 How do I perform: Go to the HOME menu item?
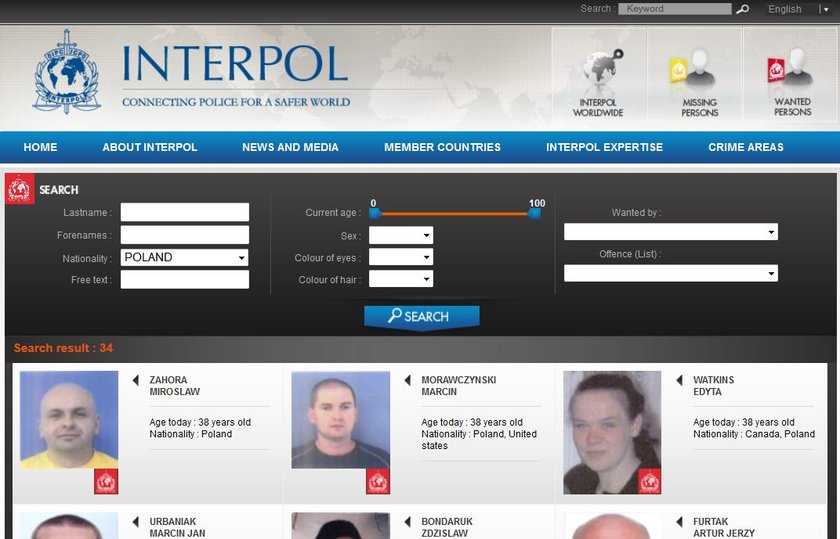click(40, 147)
